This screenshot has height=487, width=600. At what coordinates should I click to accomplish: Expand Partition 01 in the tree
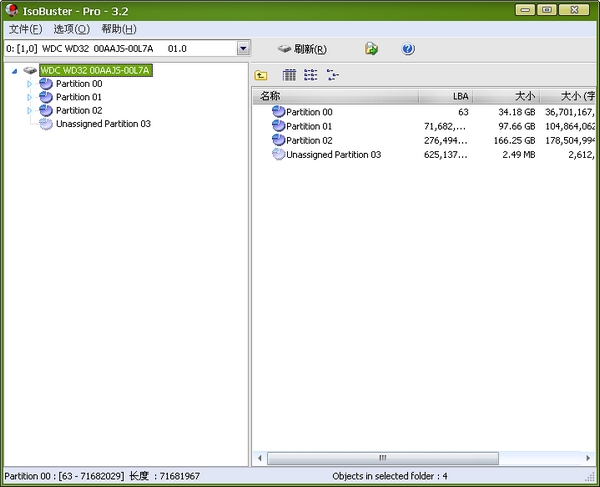[x=29, y=97]
